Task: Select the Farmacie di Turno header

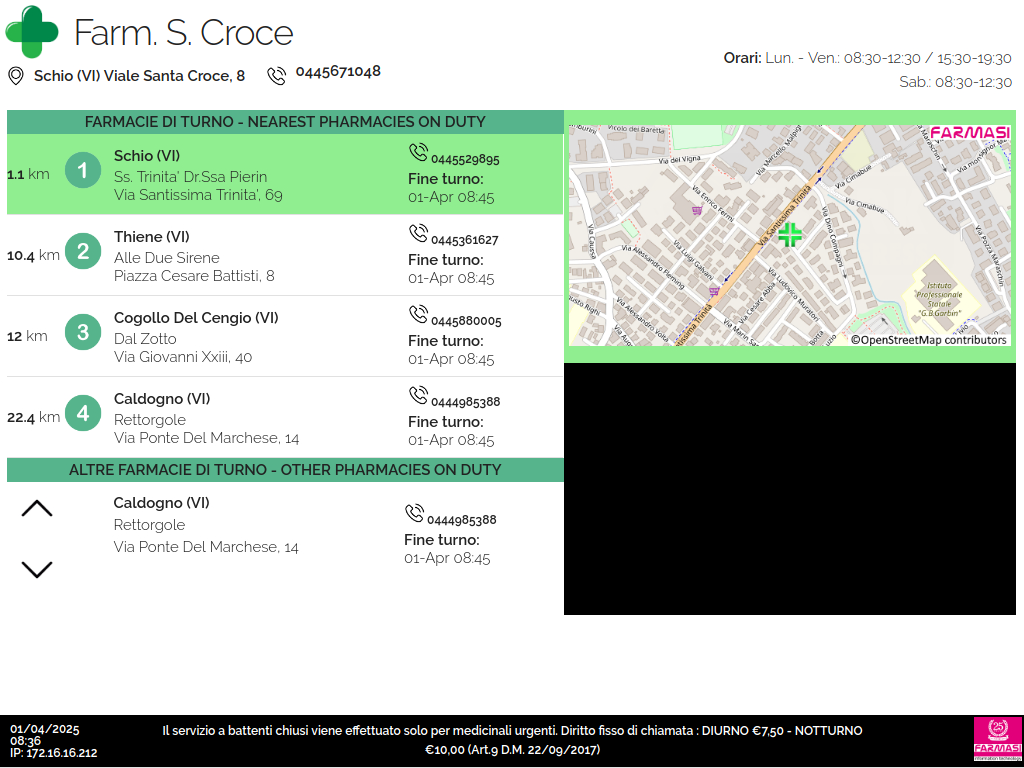Action: (285, 122)
